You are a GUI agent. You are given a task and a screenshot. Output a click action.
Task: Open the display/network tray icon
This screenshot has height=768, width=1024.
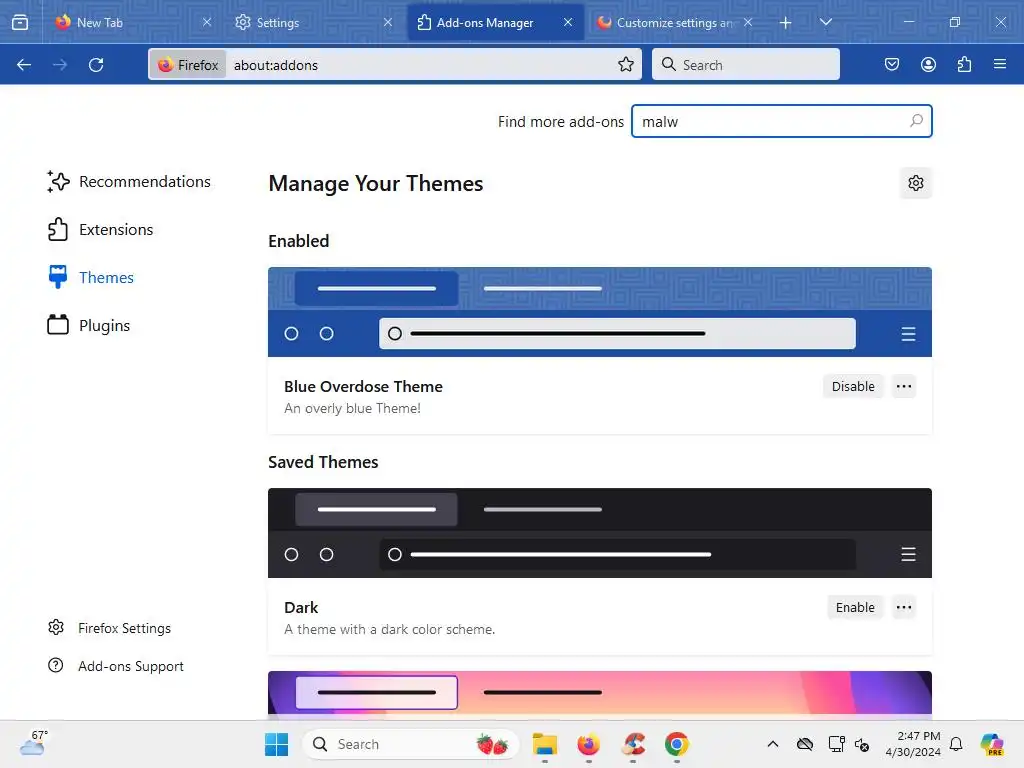pos(836,744)
